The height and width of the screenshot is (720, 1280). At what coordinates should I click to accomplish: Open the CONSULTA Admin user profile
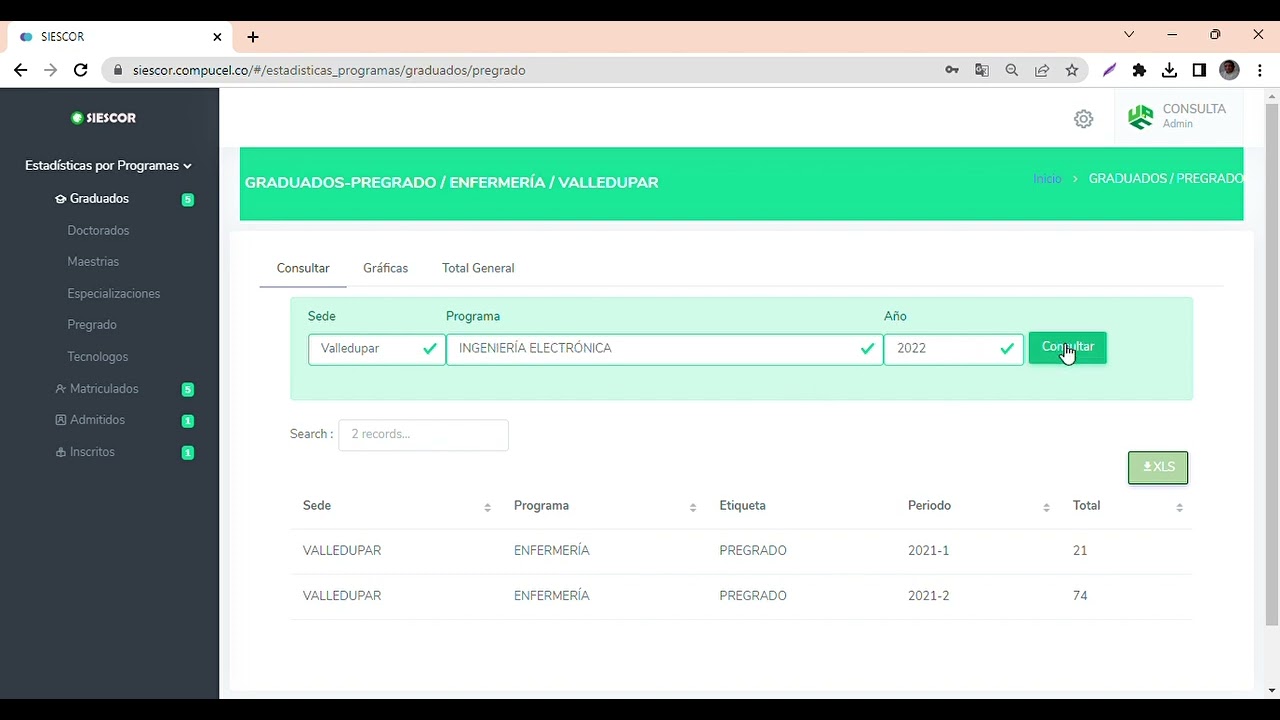[1177, 116]
